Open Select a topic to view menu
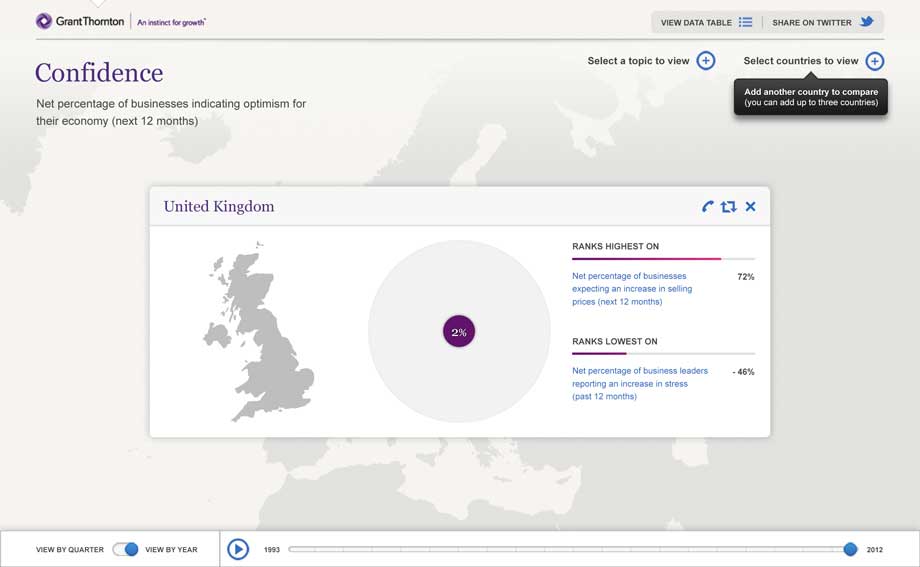 tap(638, 61)
